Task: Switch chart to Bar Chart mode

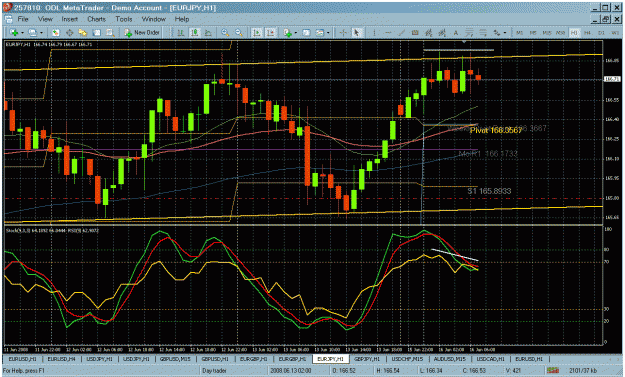Action: pos(181,33)
